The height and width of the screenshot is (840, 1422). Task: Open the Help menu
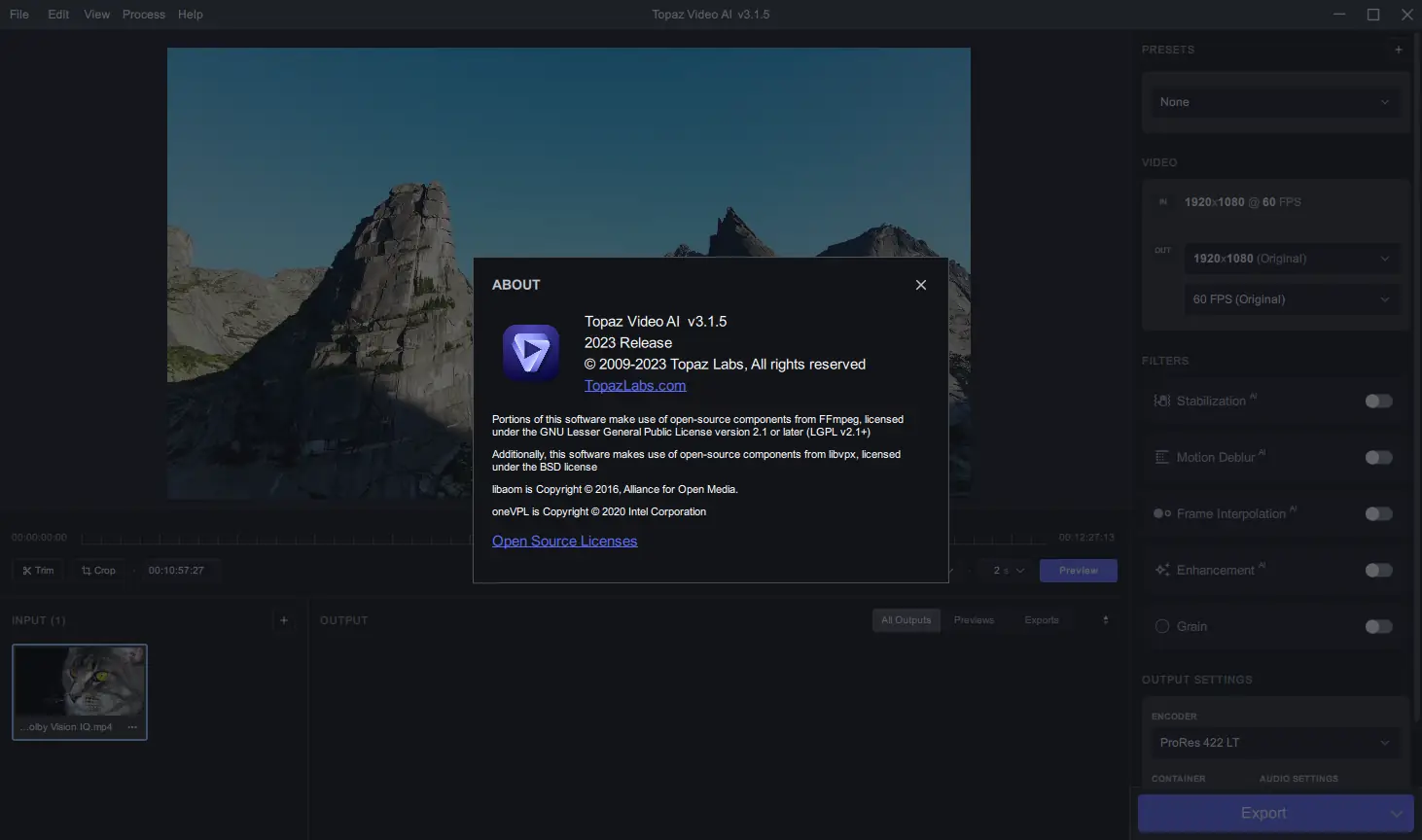191,15
